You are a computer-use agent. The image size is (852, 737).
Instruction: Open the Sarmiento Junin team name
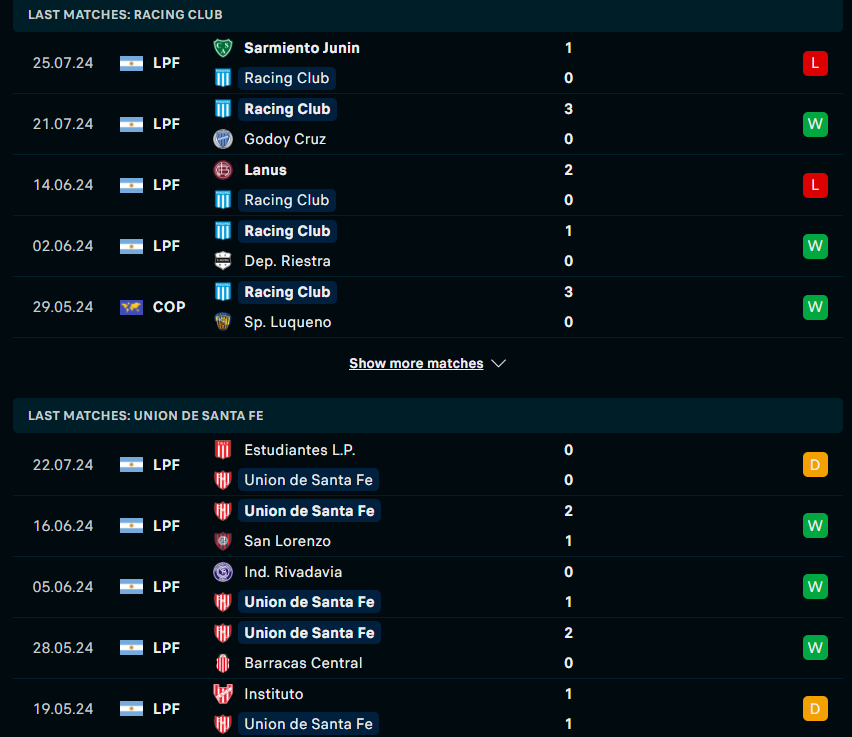tap(302, 48)
